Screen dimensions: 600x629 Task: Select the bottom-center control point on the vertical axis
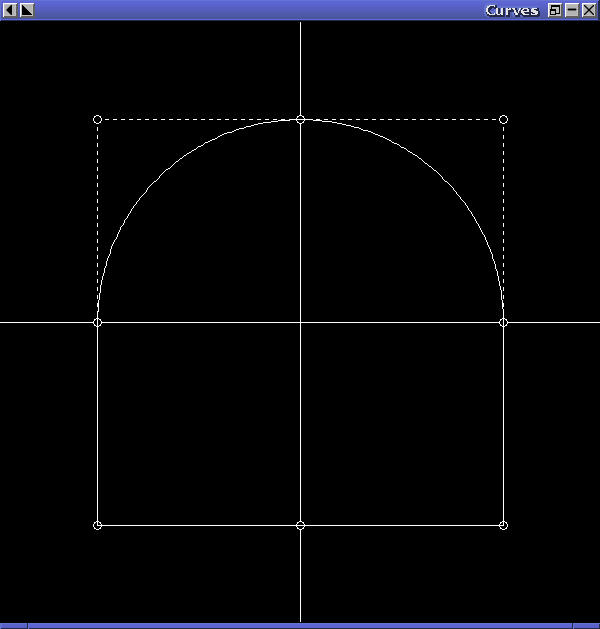click(x=300, y=526)
